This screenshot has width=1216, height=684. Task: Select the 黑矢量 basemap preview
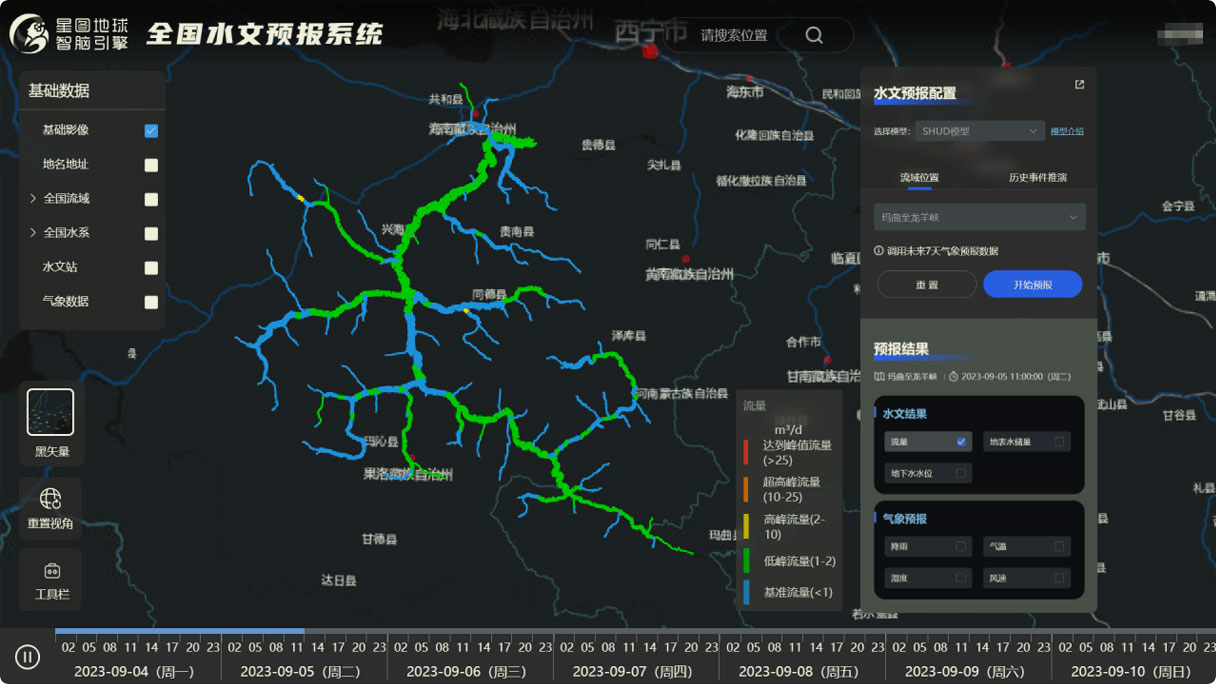pyautogui.click(x=49, y=411)
